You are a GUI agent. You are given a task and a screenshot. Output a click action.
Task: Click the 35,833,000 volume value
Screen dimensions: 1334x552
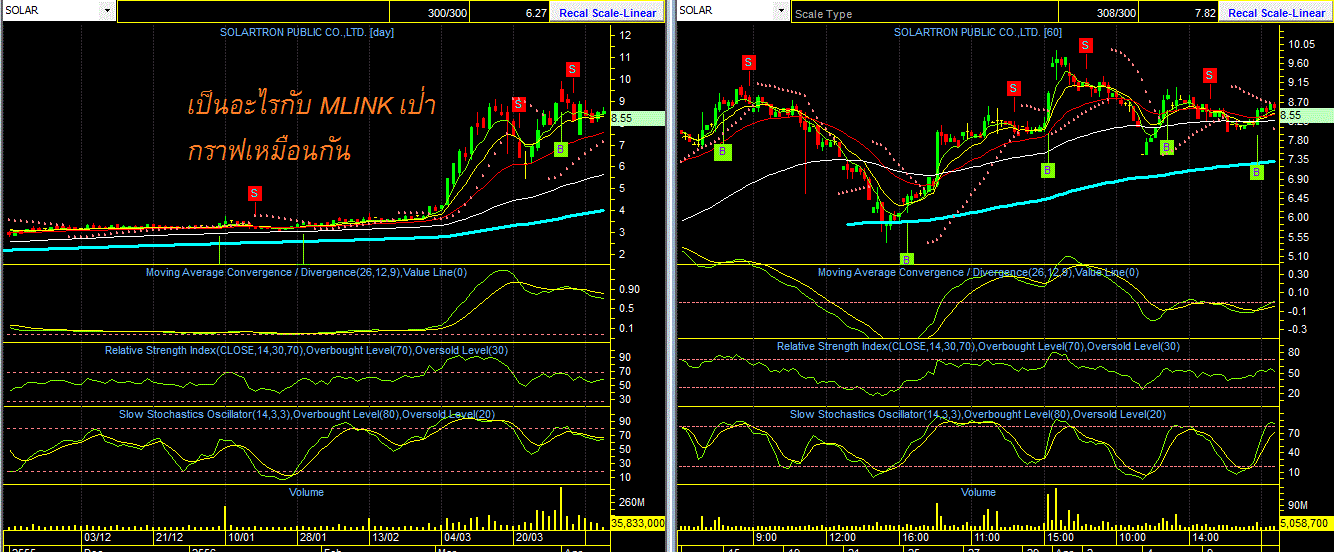[x=637, y=523]
